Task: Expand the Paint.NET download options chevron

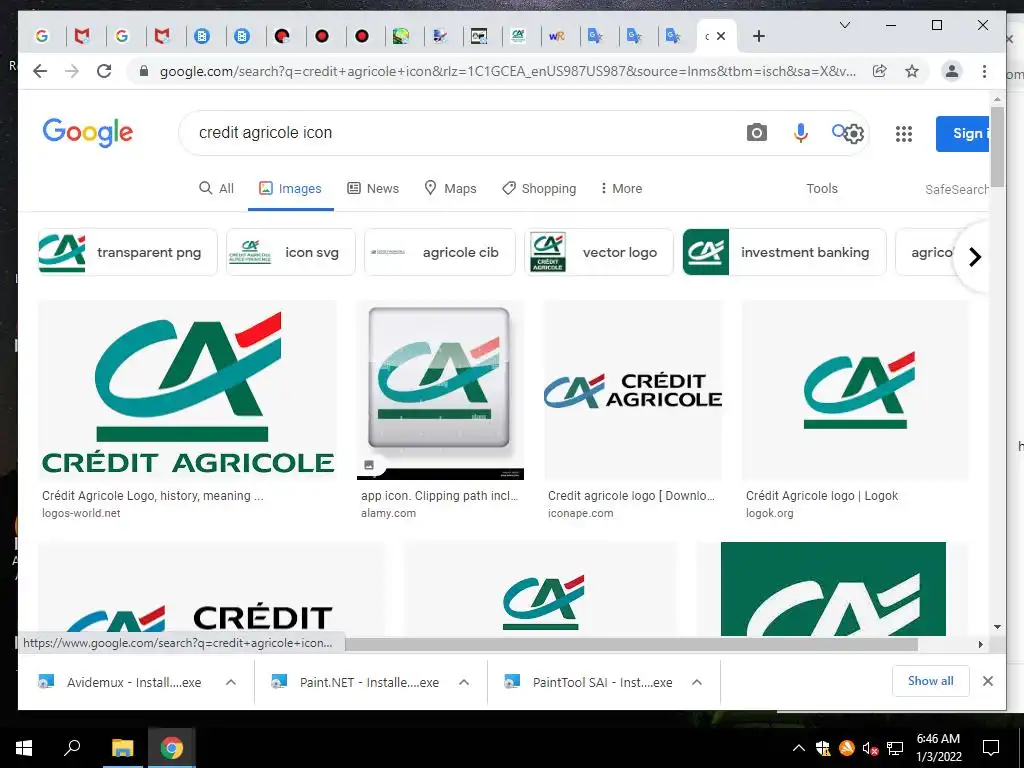Action: point(464,682)
